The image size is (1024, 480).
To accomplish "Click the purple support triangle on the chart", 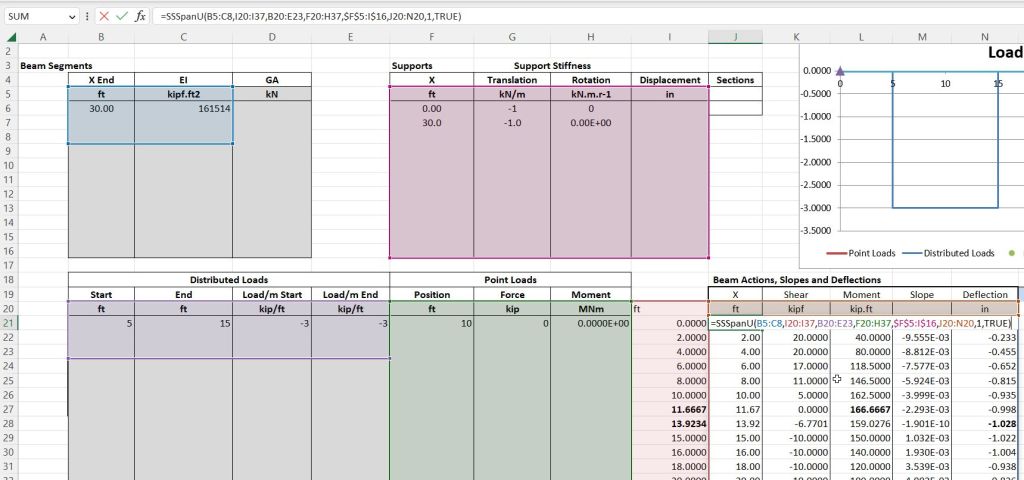I will [840, 71].
